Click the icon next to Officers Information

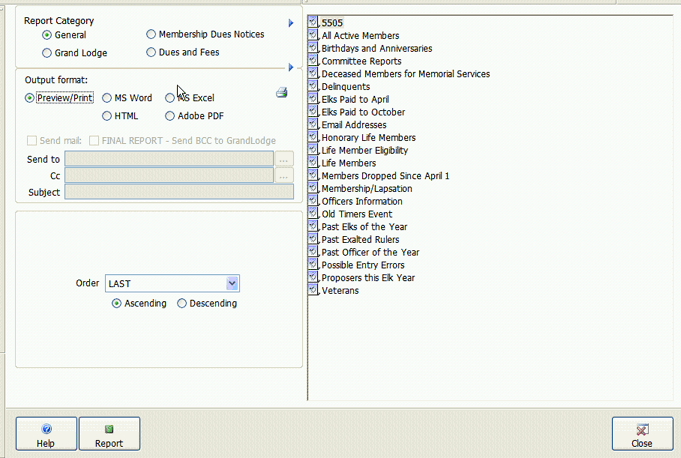[314, 201]
